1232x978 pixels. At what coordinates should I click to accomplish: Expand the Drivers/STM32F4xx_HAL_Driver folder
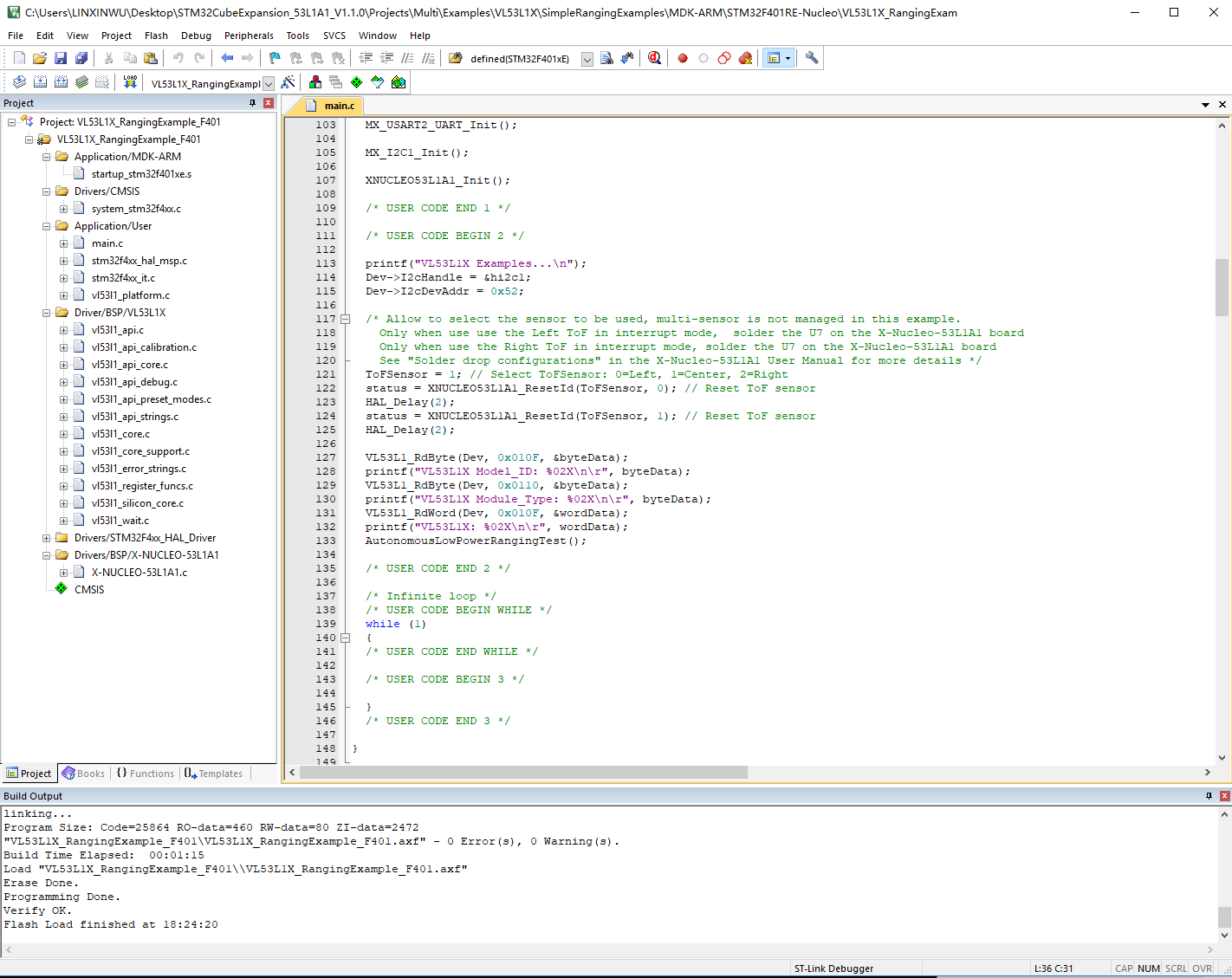click(x=46, y=538)
